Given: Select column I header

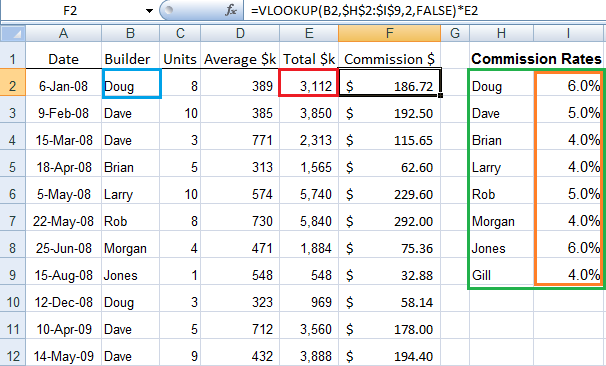Looking at the screenshot, I should click(569, 33).
